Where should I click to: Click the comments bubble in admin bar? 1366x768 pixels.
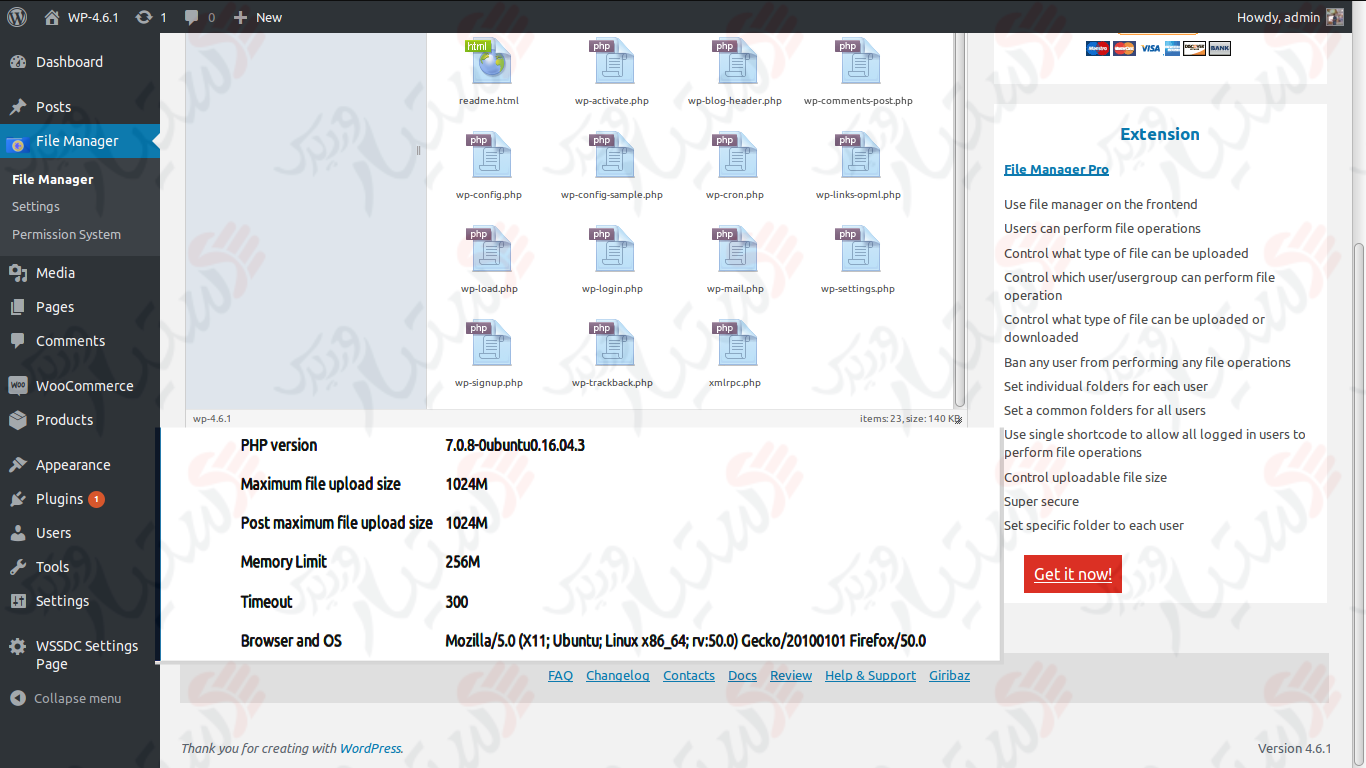tap(199, 17)
